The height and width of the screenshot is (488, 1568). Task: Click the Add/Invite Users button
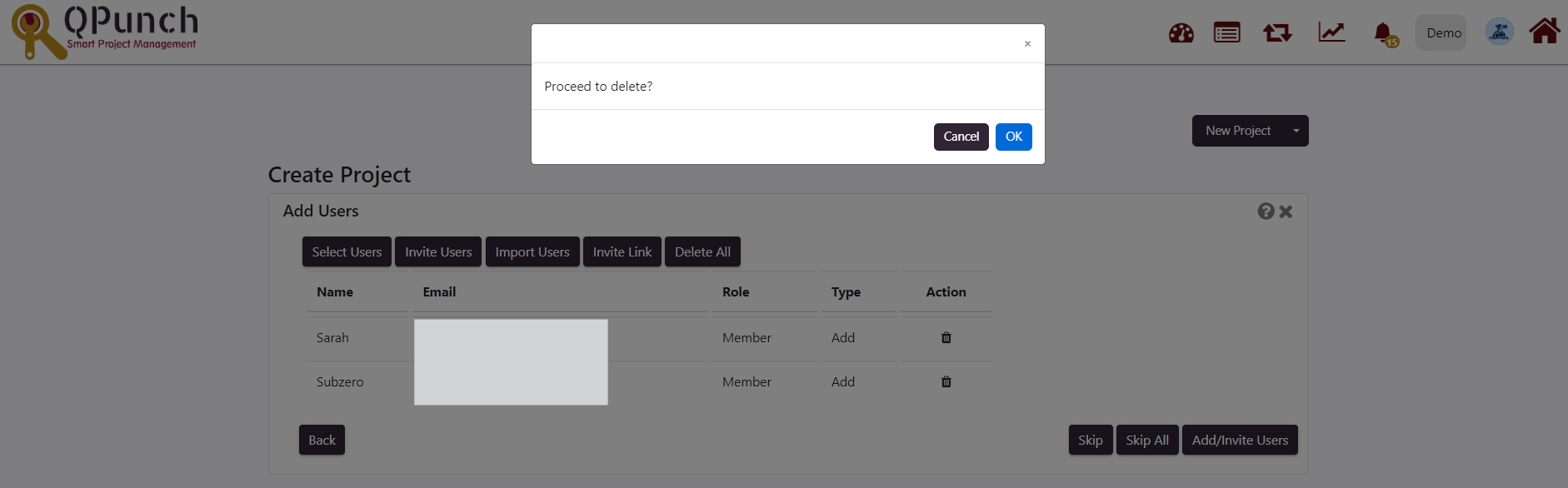[x=1240, y=440]
